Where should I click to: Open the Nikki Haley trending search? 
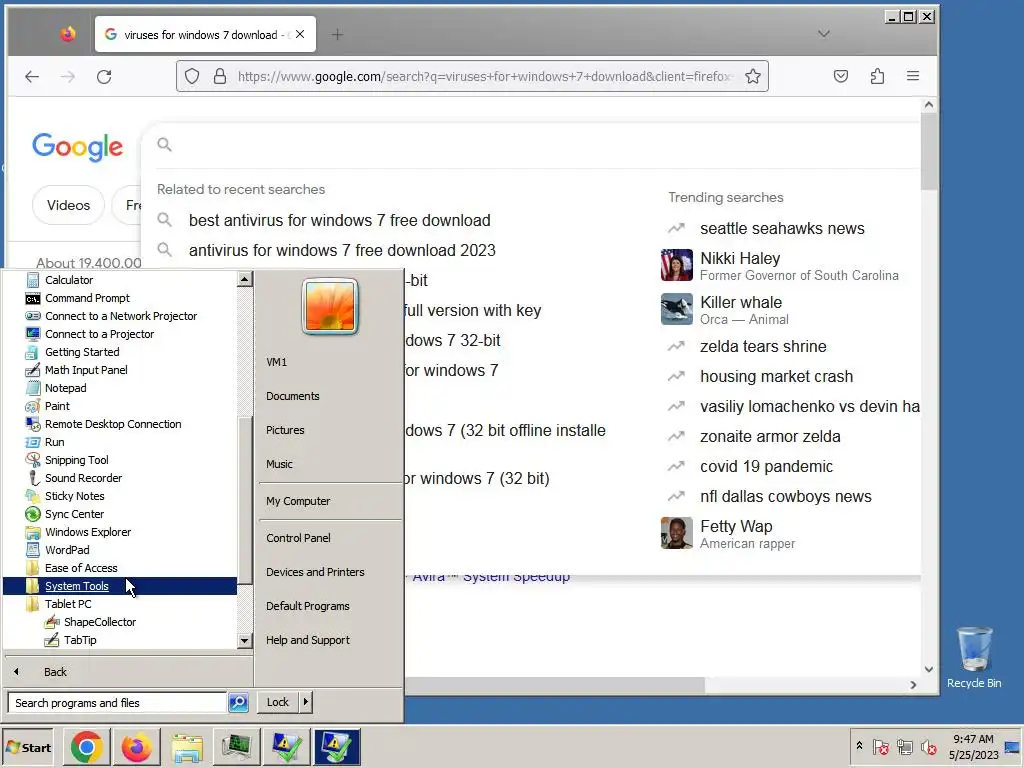(x=780, y=265)
